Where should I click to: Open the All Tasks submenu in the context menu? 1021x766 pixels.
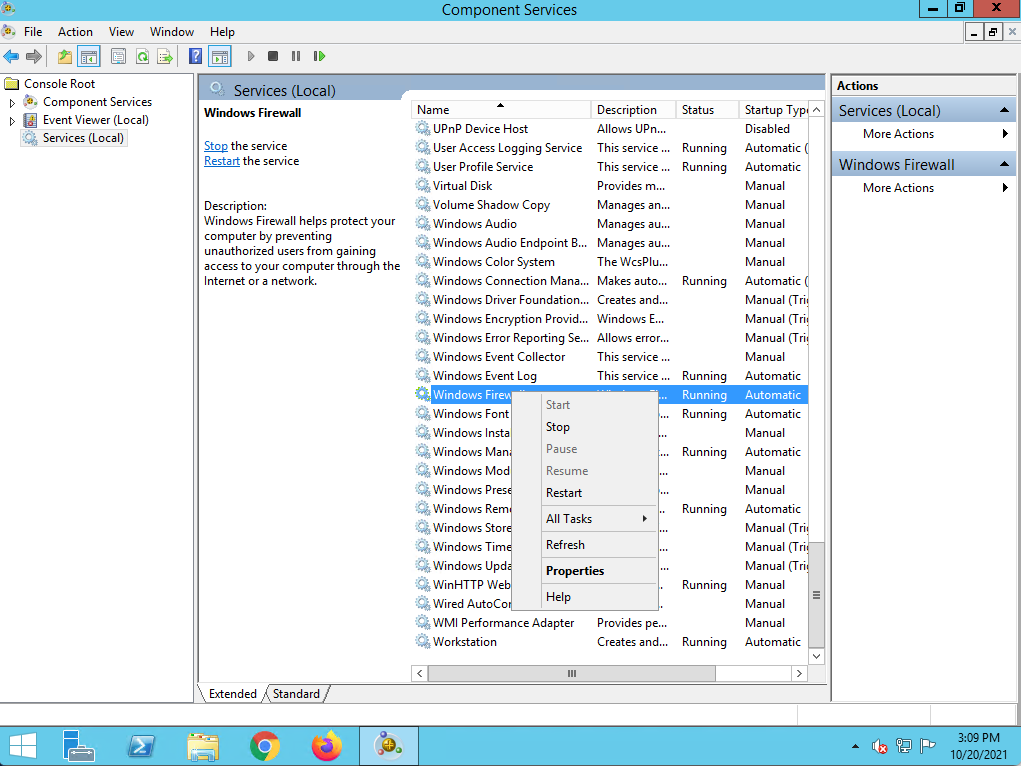point(598,518)
